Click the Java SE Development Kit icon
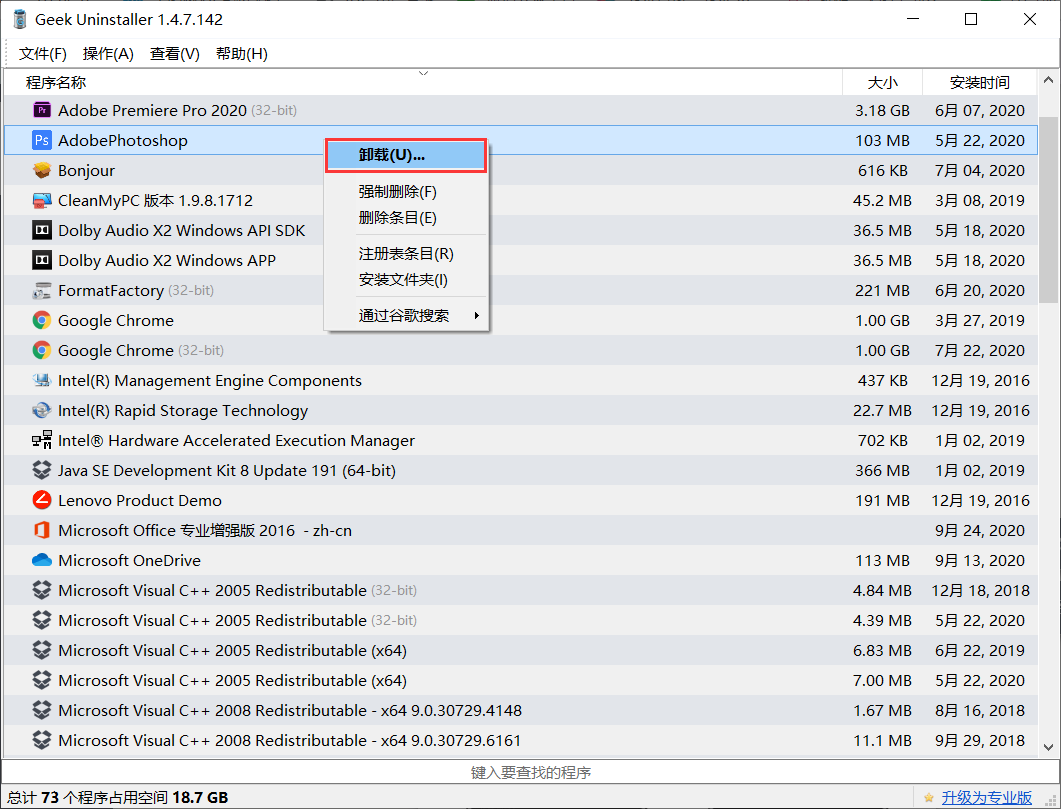This screenshot has height=809, width=1061. coord(42,470)
